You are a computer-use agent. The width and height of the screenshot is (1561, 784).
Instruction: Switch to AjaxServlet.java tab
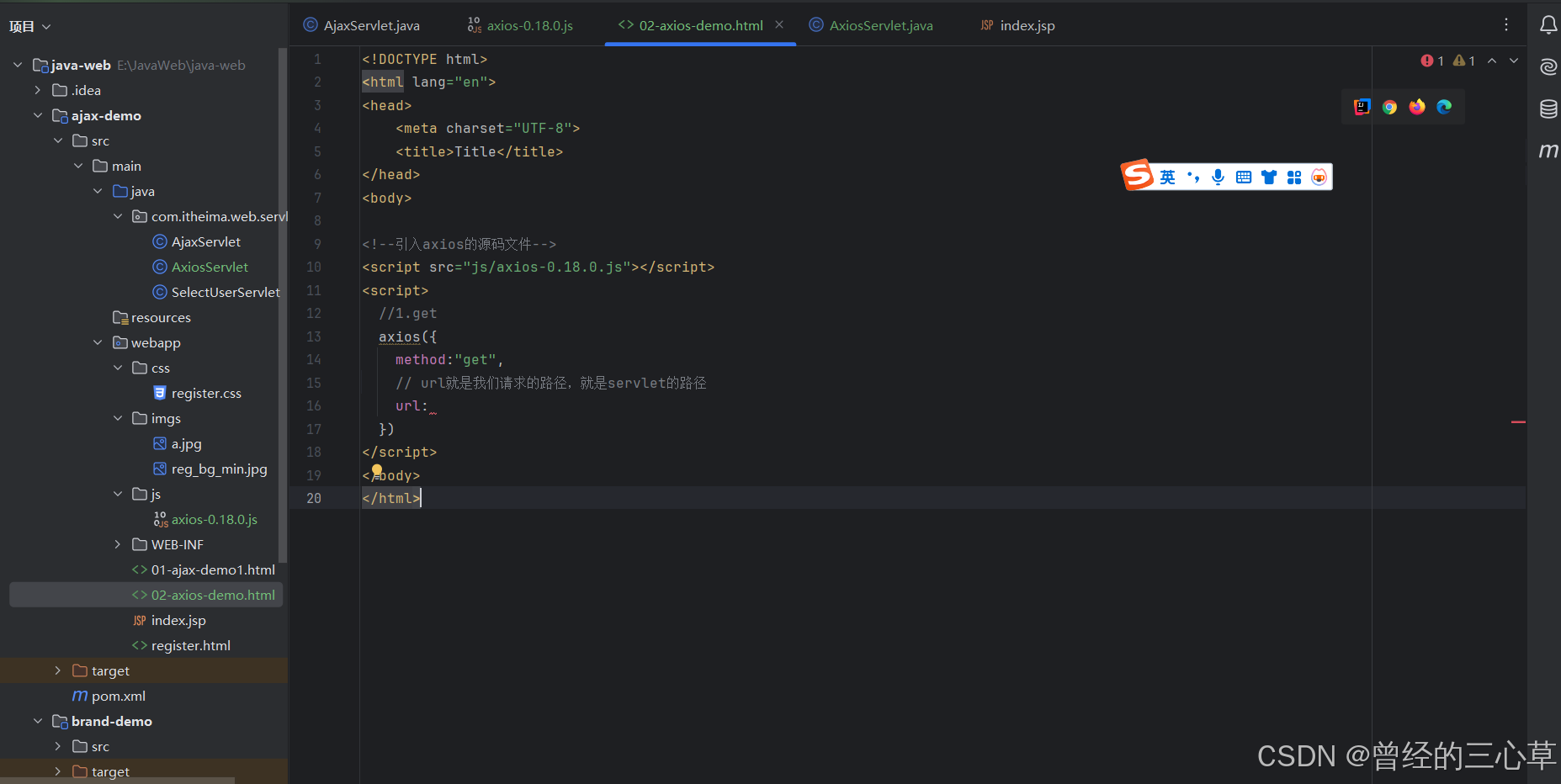tap(362, 25)
